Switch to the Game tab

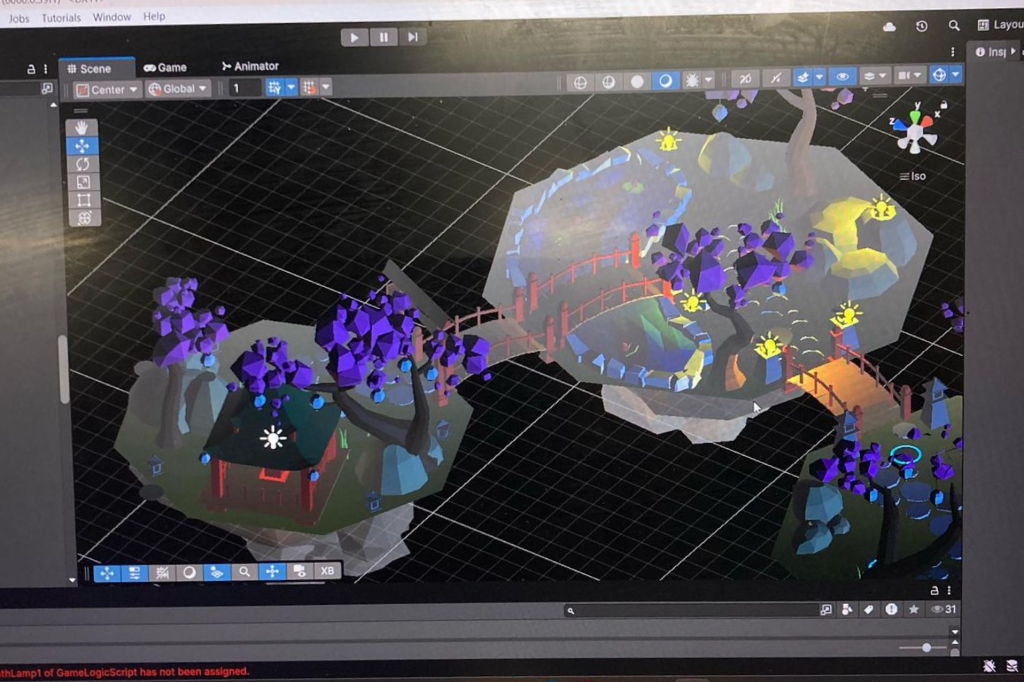coord(166,67)
